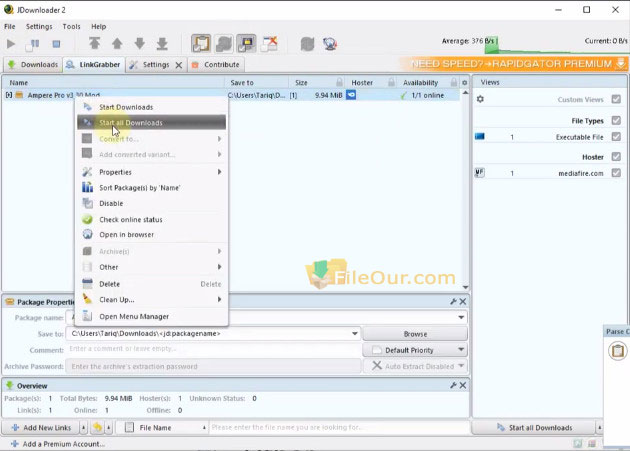Click the restore links arrow icon
The image size is (630, 451).
click(98, 427)
